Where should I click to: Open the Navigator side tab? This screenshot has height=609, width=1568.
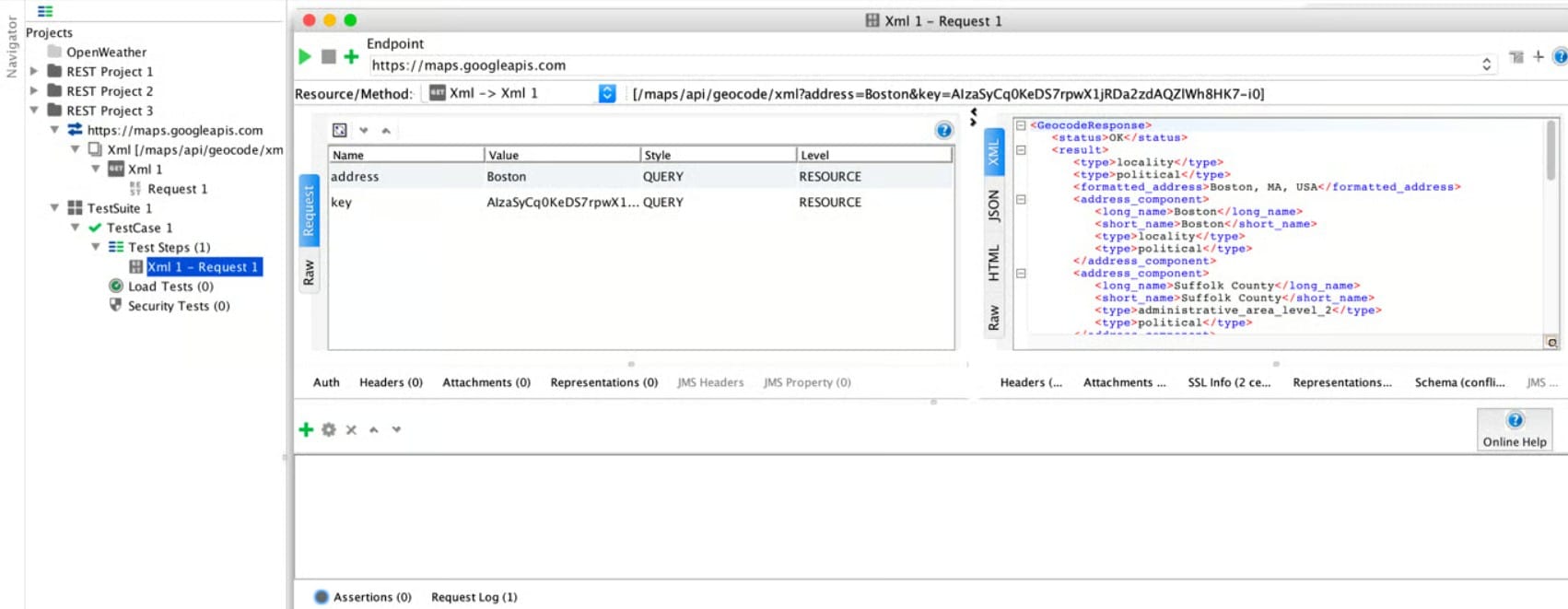12,46
